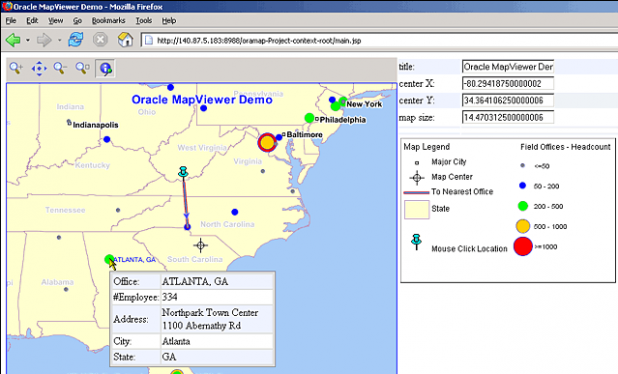This screenshot has height=374, width=618.
Task: Click the Map Center legend crosshair
Action: point(417,178)
